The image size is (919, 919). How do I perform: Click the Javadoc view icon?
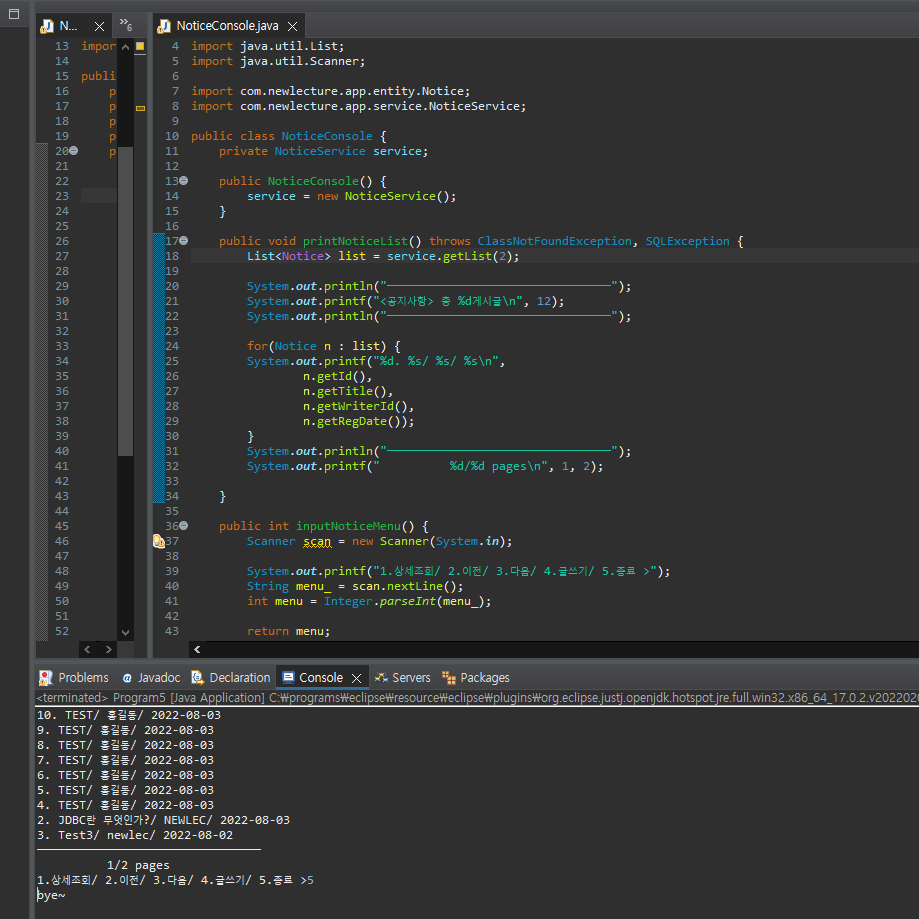[127, 677]
